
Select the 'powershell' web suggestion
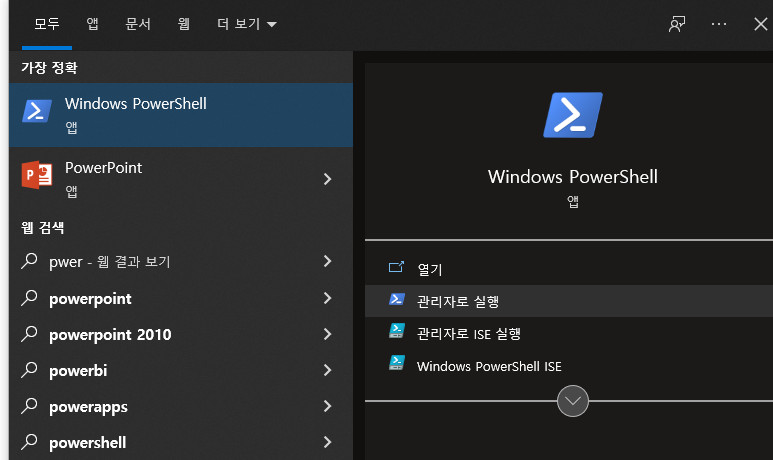181,442
